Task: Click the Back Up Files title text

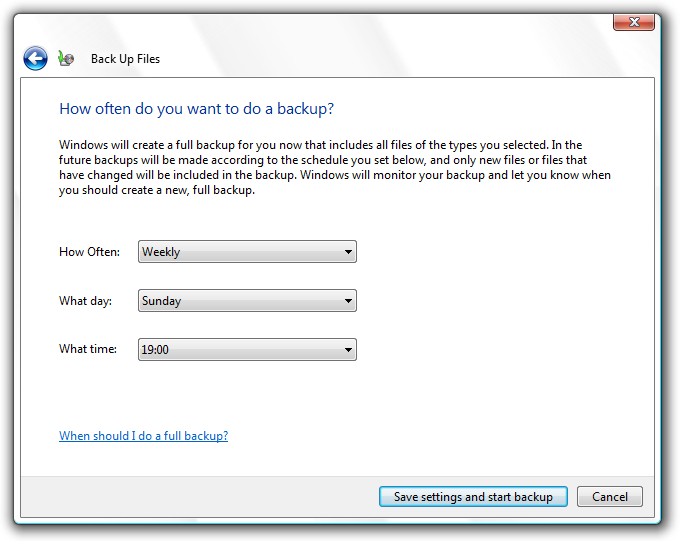Action: tap(125, 59)
